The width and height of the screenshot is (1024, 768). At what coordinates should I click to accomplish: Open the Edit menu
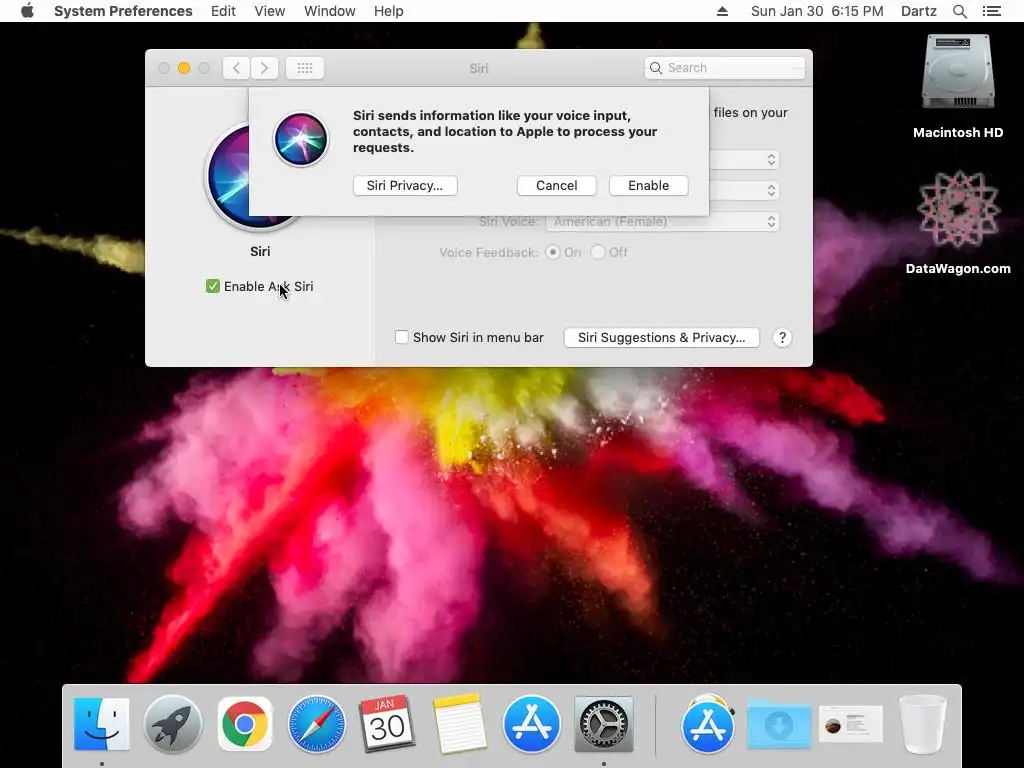[x=223, y=11]
